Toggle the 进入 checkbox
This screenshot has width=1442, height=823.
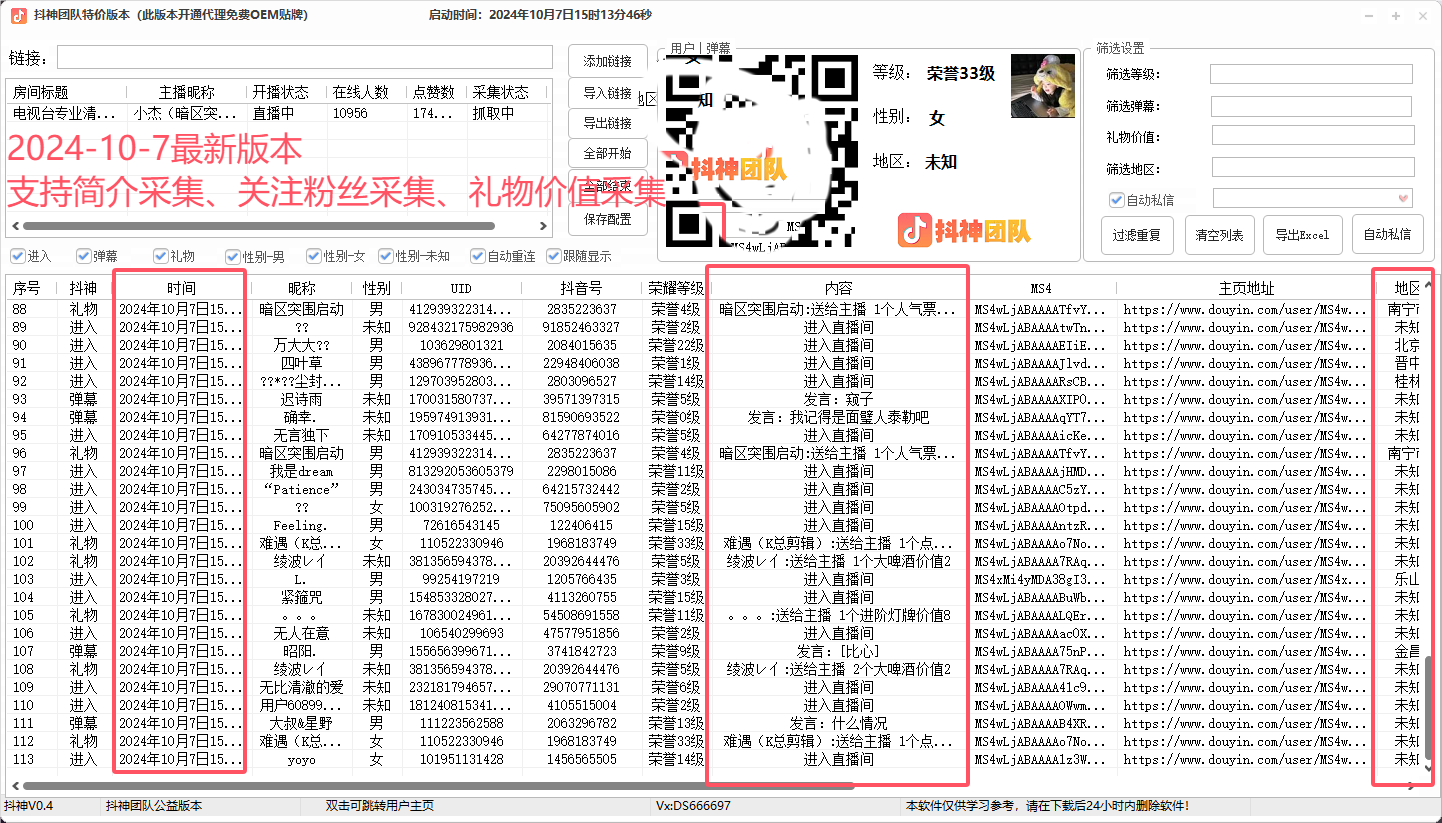pyautogui.click(x=16, y=256)
